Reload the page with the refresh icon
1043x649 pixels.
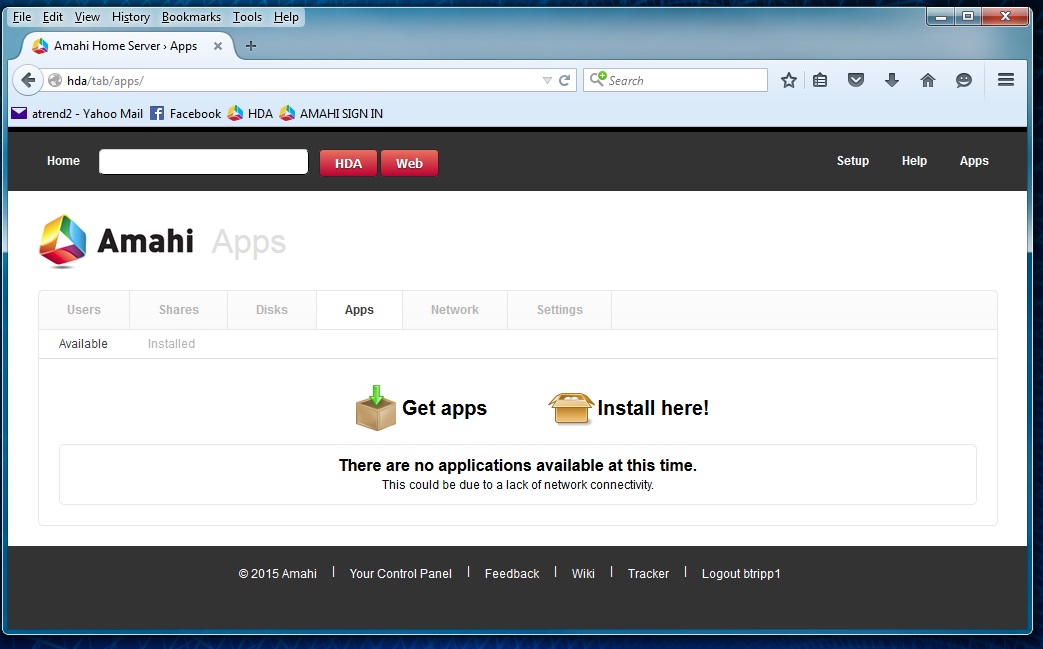(x=564, y=80)
